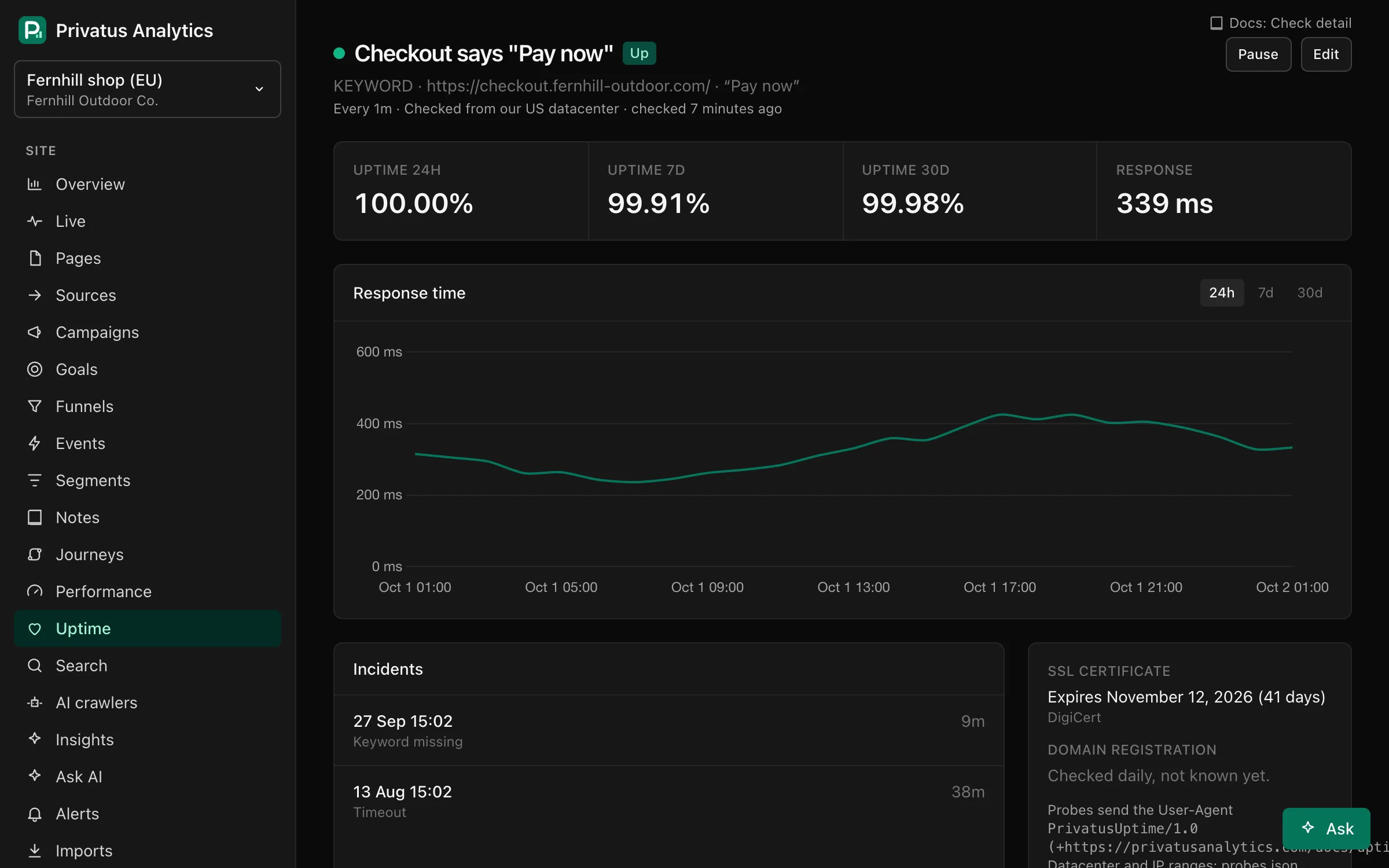
Task: Click the Notes book icon
Action: [35, 517]
